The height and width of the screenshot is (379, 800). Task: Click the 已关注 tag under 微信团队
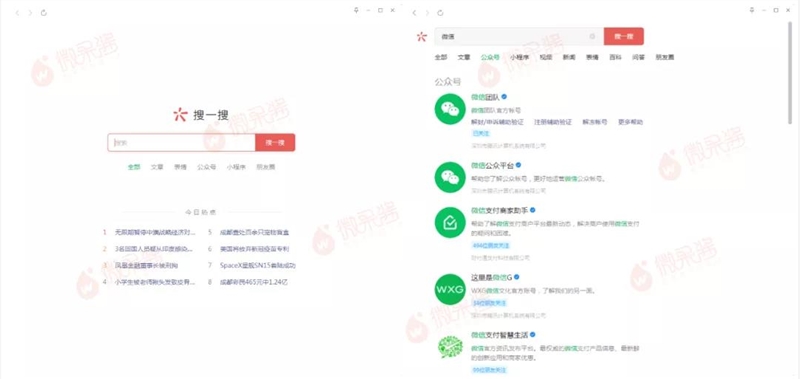[x=481, y=134]
